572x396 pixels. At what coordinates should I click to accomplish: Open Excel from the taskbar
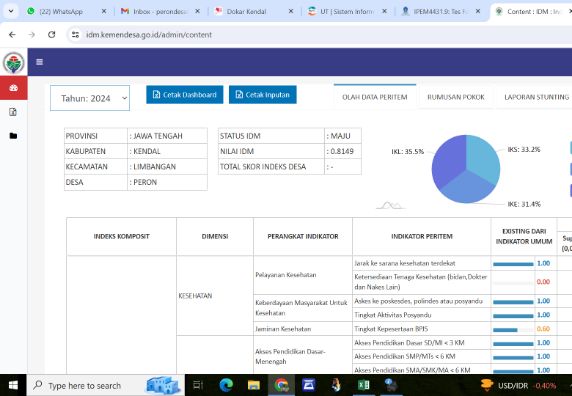(x=363, y=385)
